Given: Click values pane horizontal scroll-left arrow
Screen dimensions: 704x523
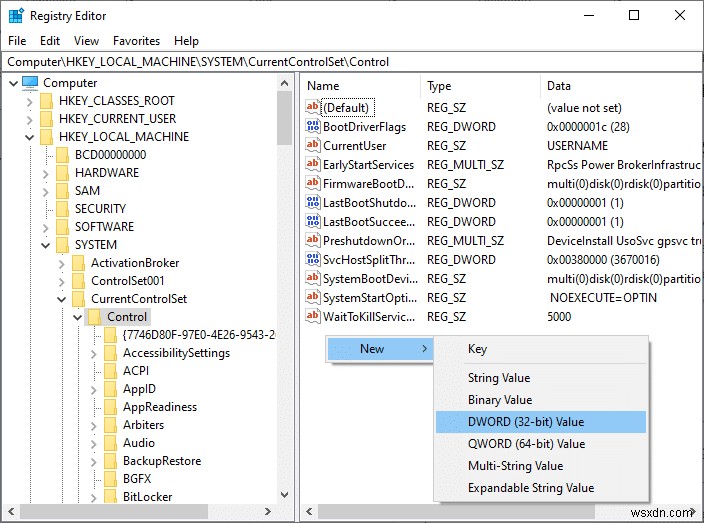Looking at the screenshot, I should pos(309,511).
